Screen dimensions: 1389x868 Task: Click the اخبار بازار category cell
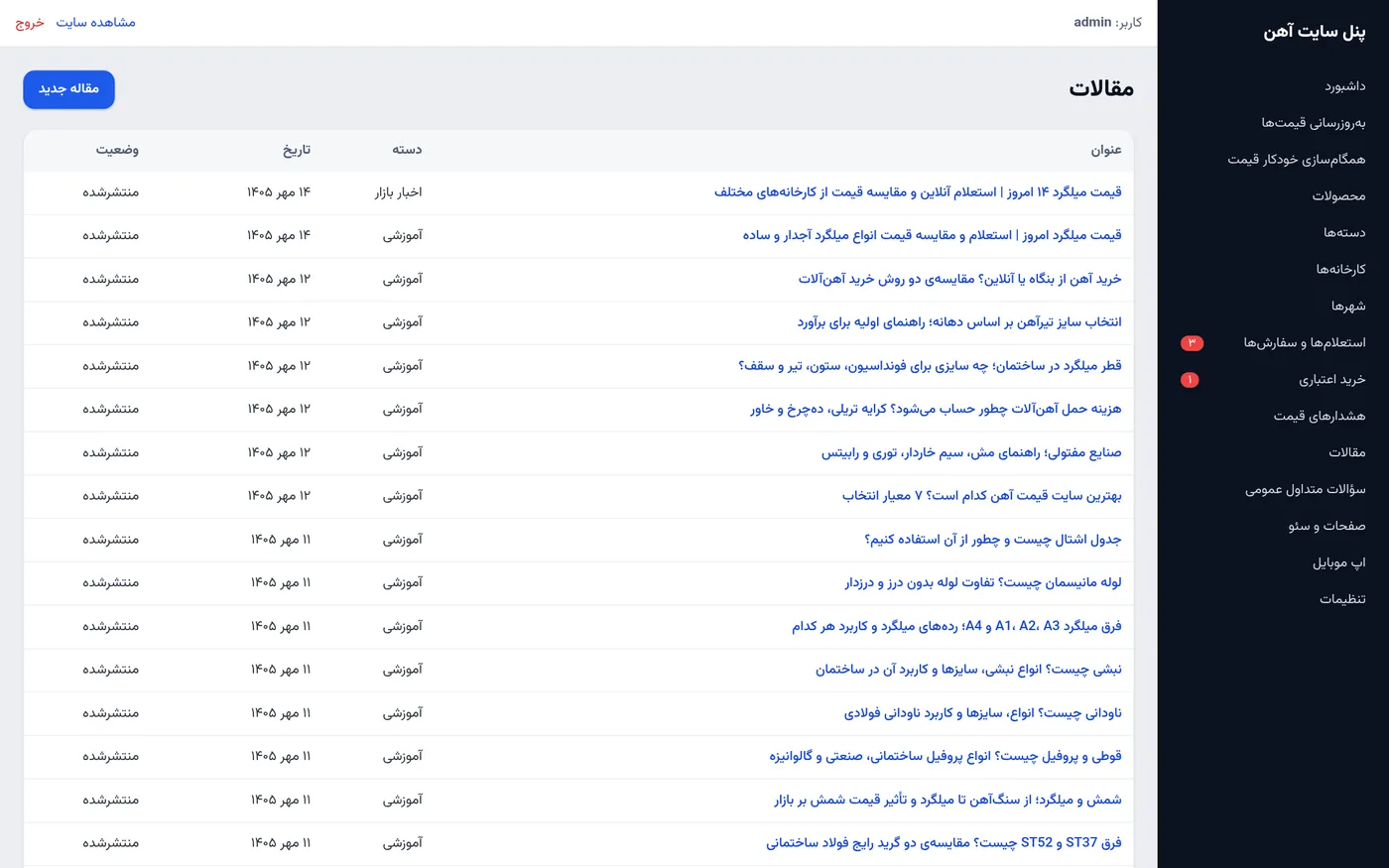(x=398, y=192)
